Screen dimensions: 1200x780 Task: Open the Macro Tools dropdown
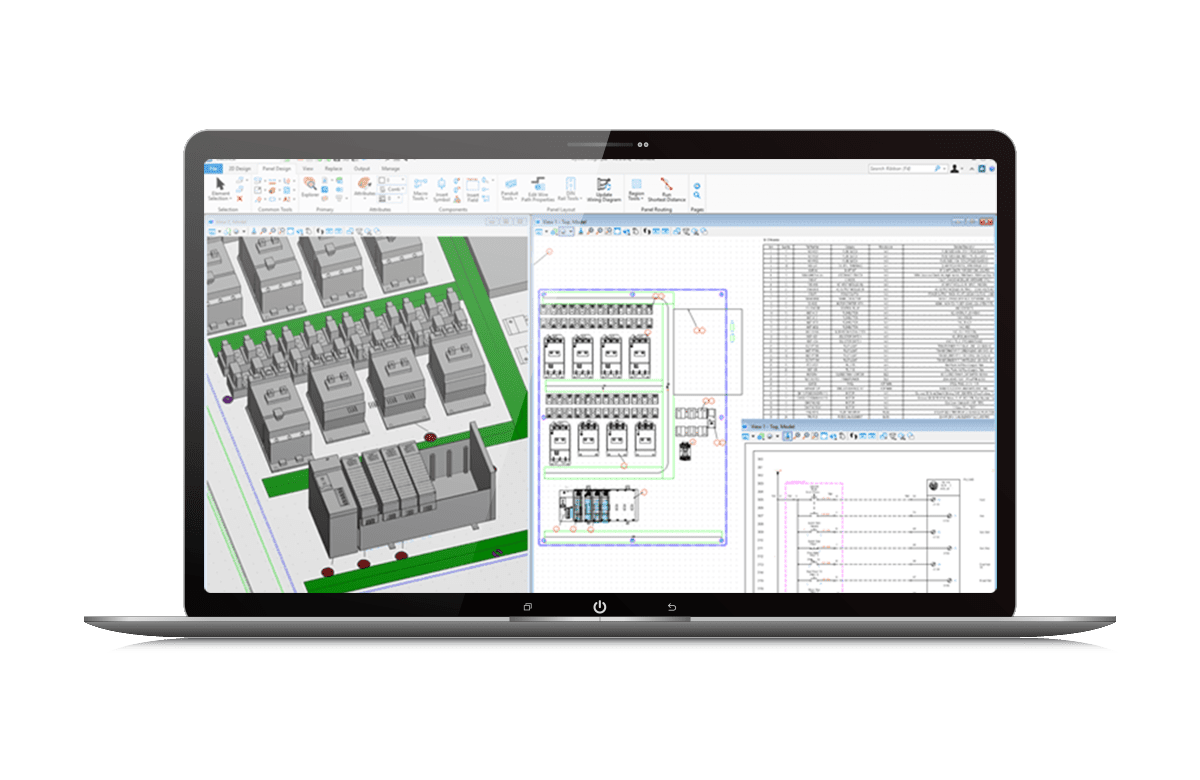click(x=418, y=186)
